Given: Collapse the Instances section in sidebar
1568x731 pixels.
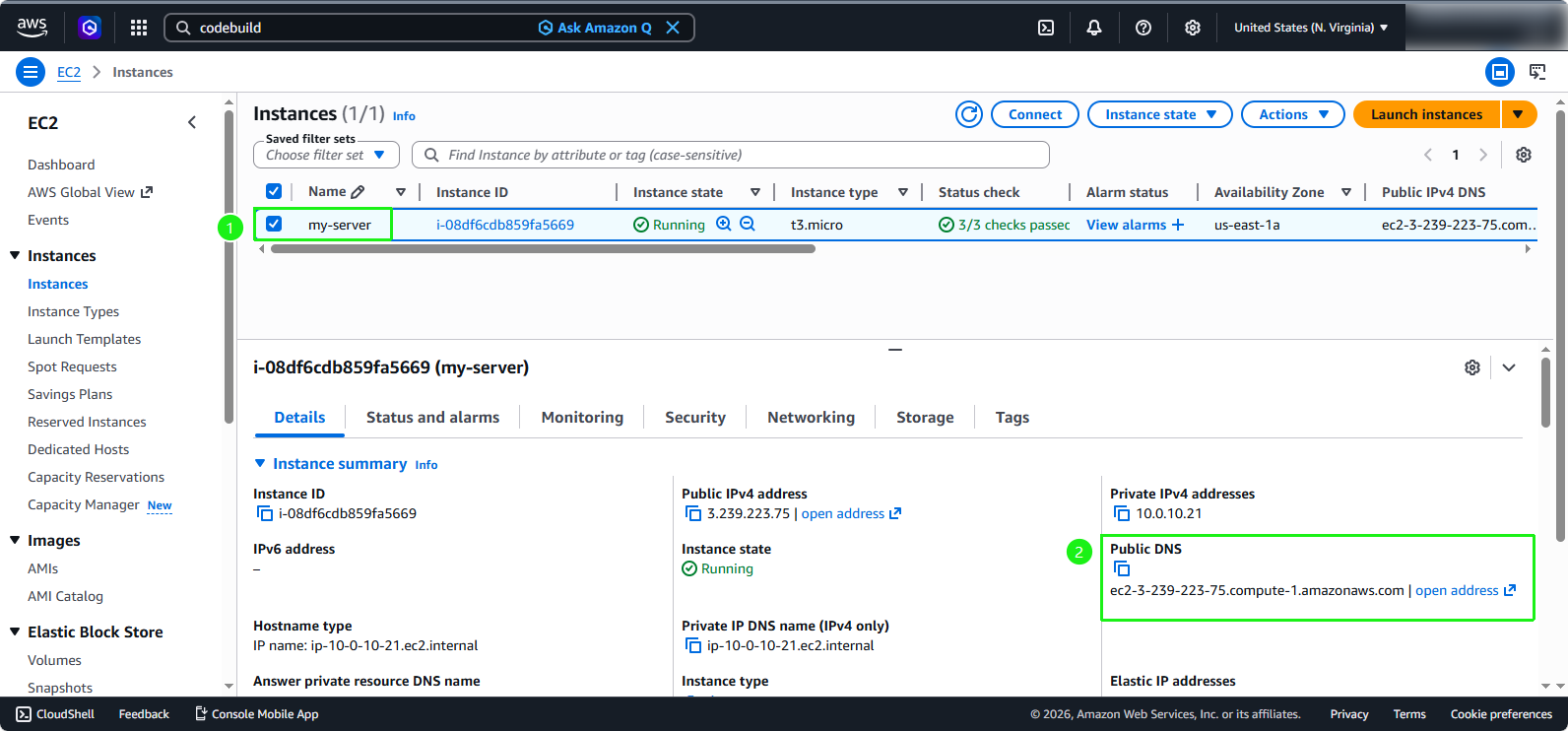Looking at the screenshot, I should coord(15,255).
